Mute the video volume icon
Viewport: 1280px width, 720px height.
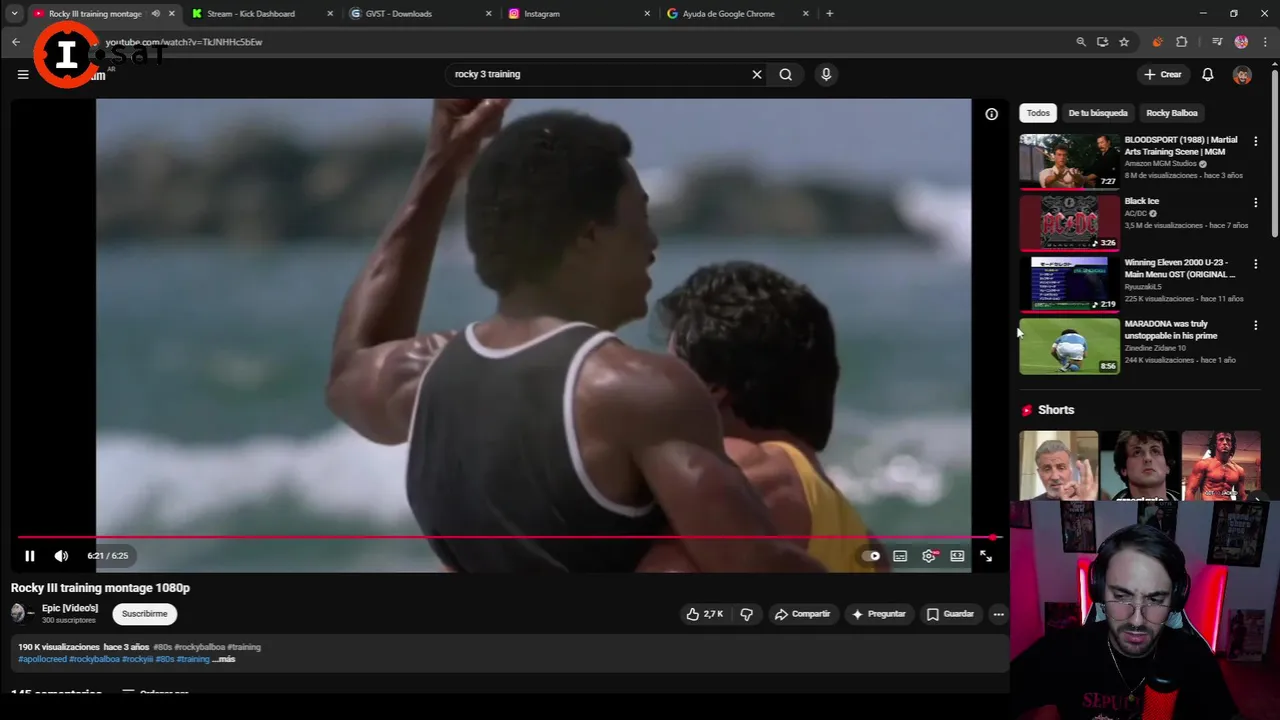[x=61, y=556]
